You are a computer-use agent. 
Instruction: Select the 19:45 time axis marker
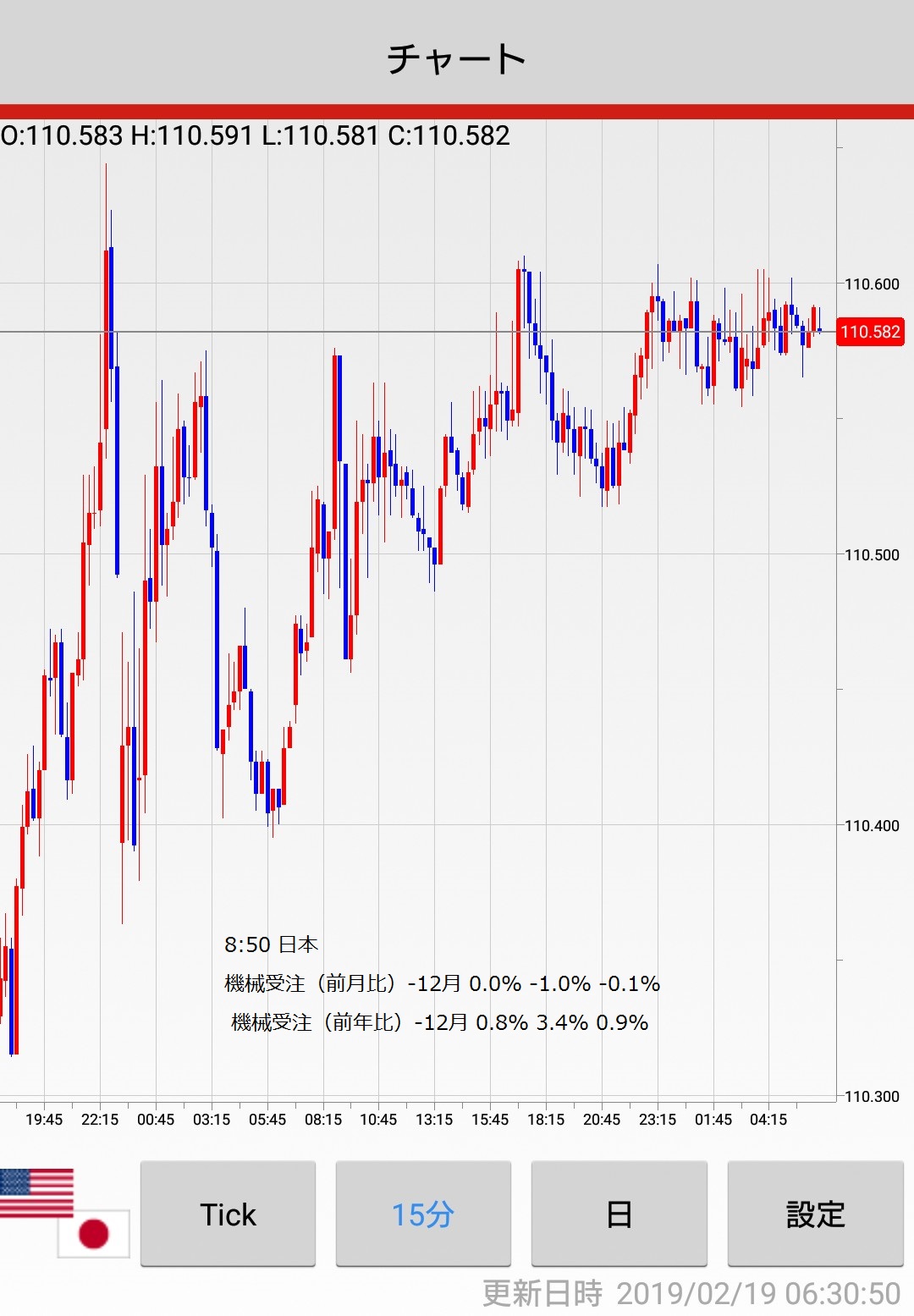click(x=44, y=1120)
